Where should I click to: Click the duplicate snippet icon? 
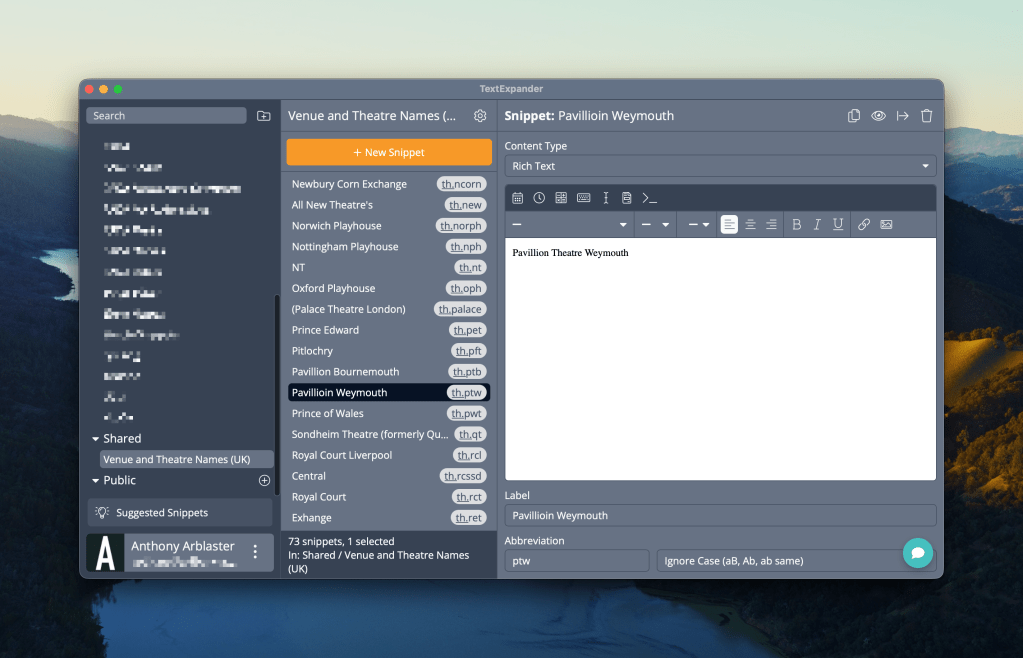pos(853,116)
